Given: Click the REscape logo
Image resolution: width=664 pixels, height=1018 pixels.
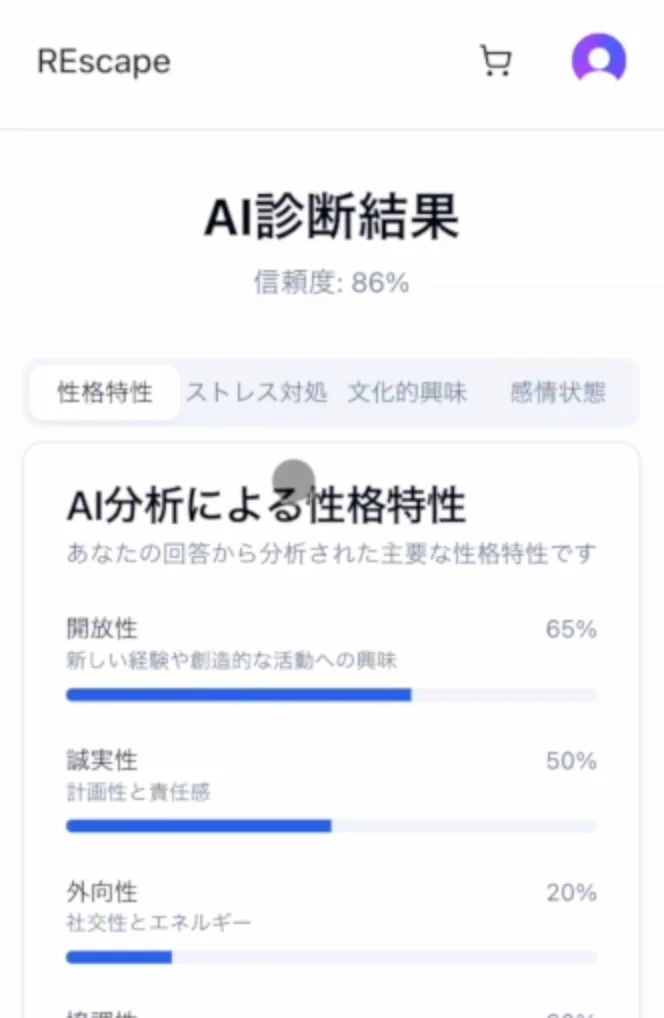Looking at the screenshot, I should pyautogui.click(x=101, y=60).
